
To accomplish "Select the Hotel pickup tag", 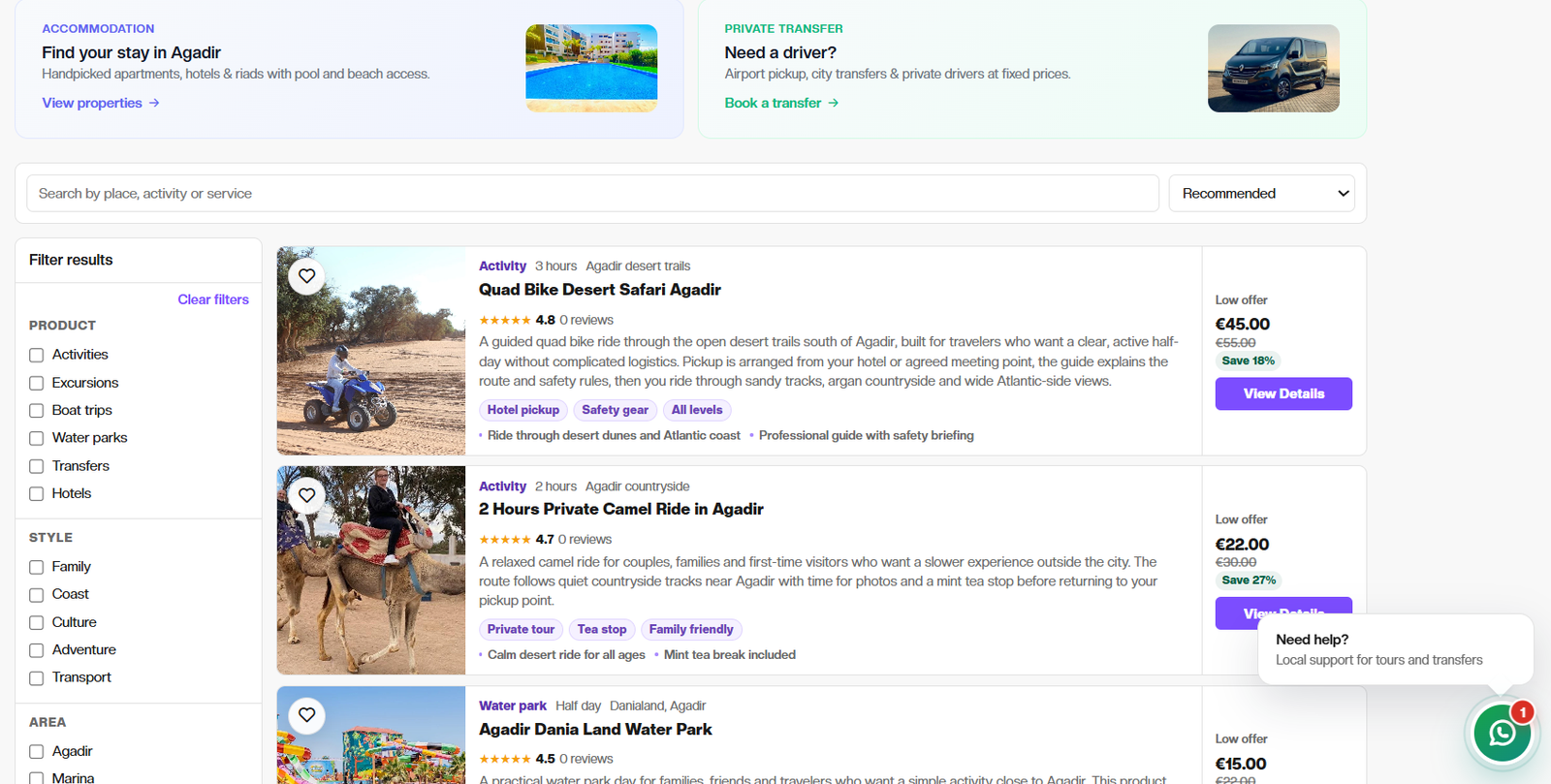I will point(523,410).
